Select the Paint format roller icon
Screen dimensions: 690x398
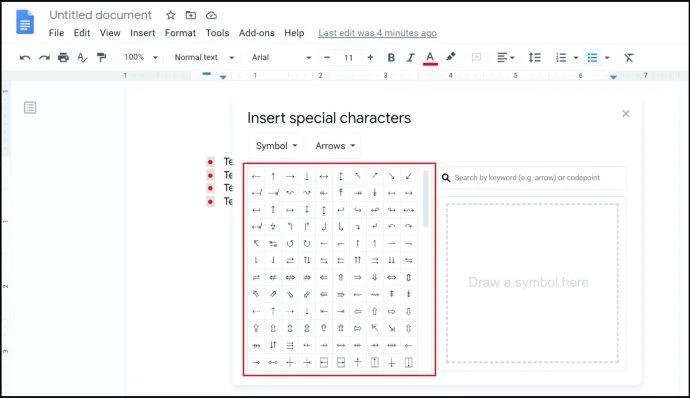pos(102,58)
